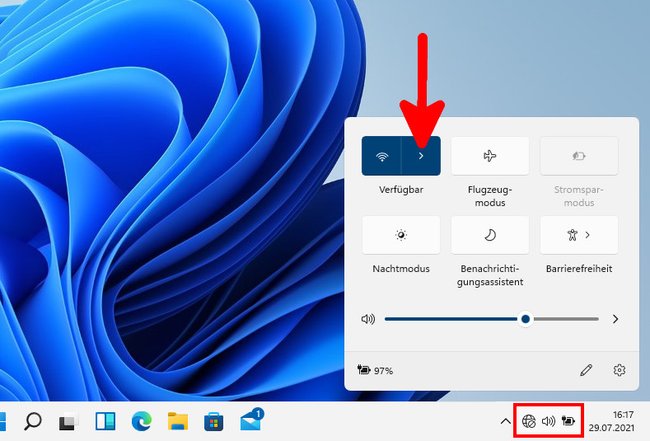Expand the Wi-Fi networks list chevron
Viewport: 650px width, 441px height.
421,156
